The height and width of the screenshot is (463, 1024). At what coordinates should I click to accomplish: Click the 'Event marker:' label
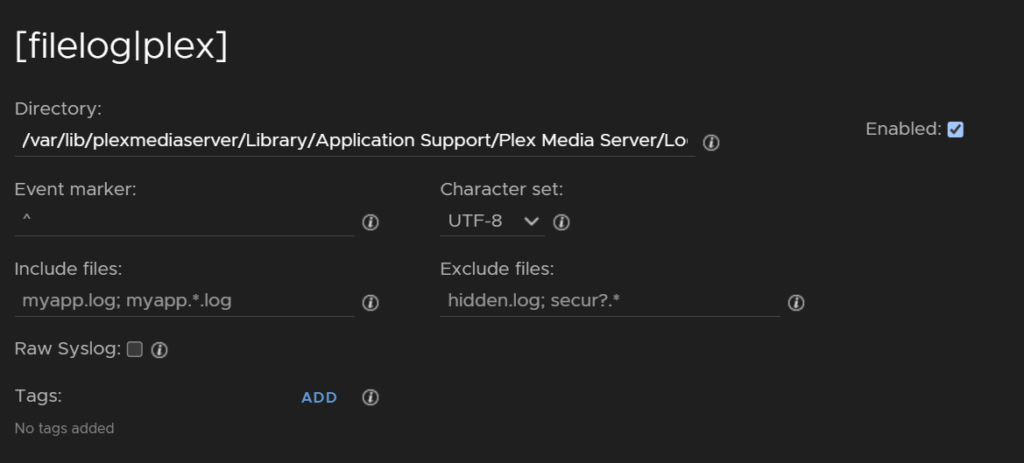[75, 189]
